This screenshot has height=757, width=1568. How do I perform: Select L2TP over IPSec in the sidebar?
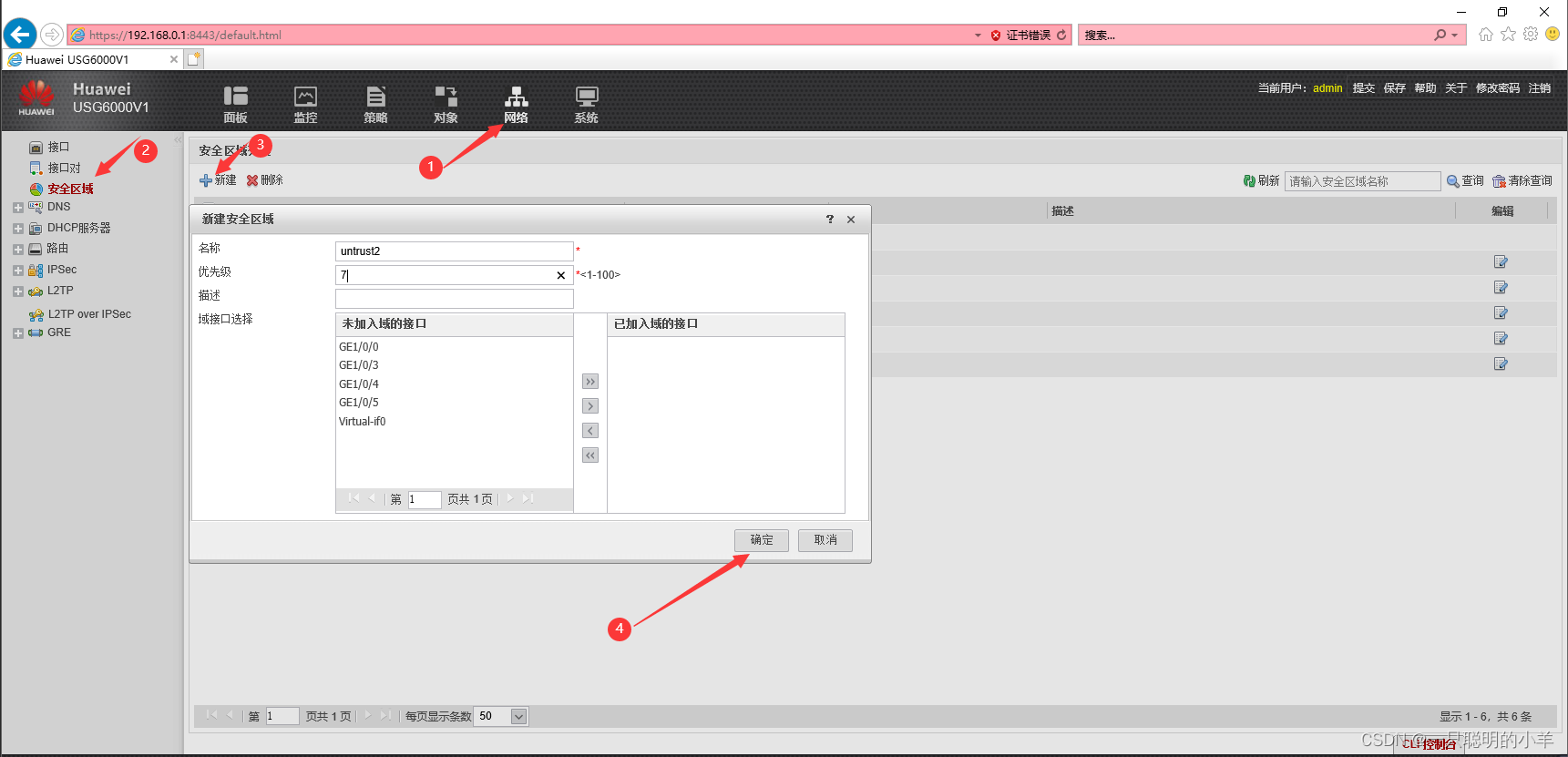tap(89, 314)
